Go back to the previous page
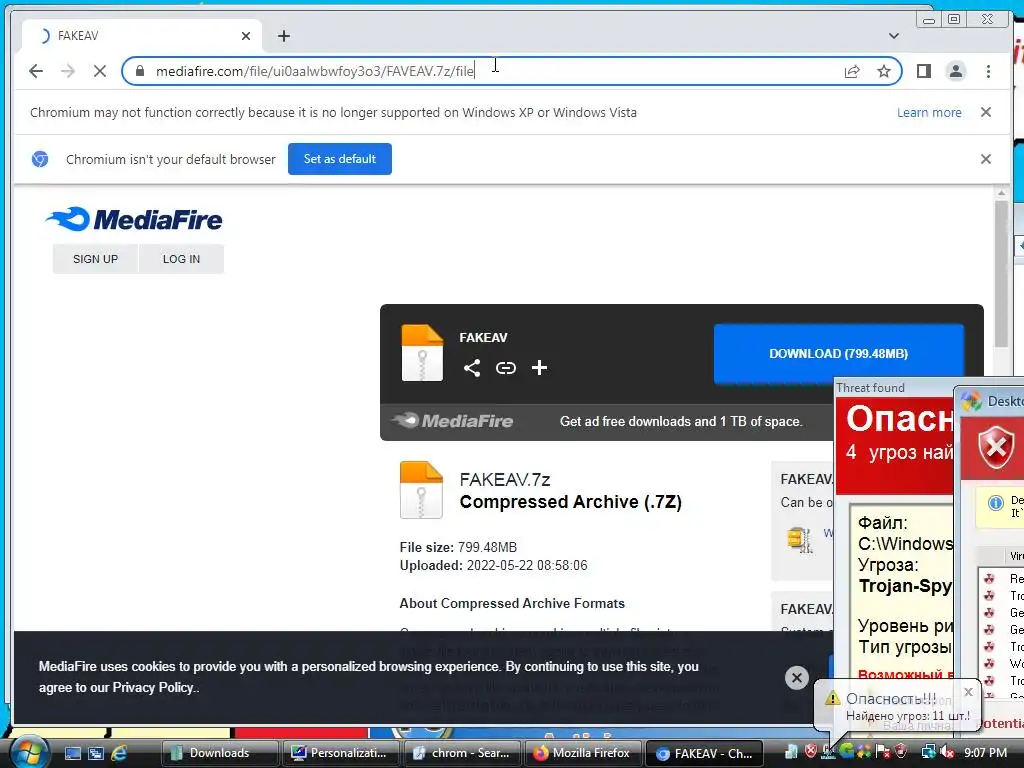This screenshot has height=768, width=1024. click(36, 71)
